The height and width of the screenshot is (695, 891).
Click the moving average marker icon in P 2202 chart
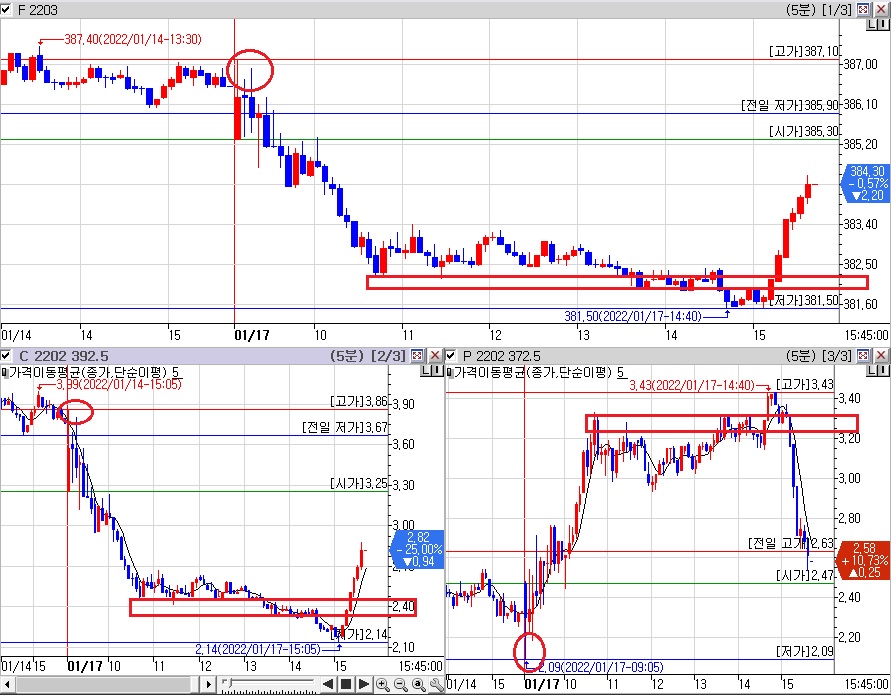(449, 372)
